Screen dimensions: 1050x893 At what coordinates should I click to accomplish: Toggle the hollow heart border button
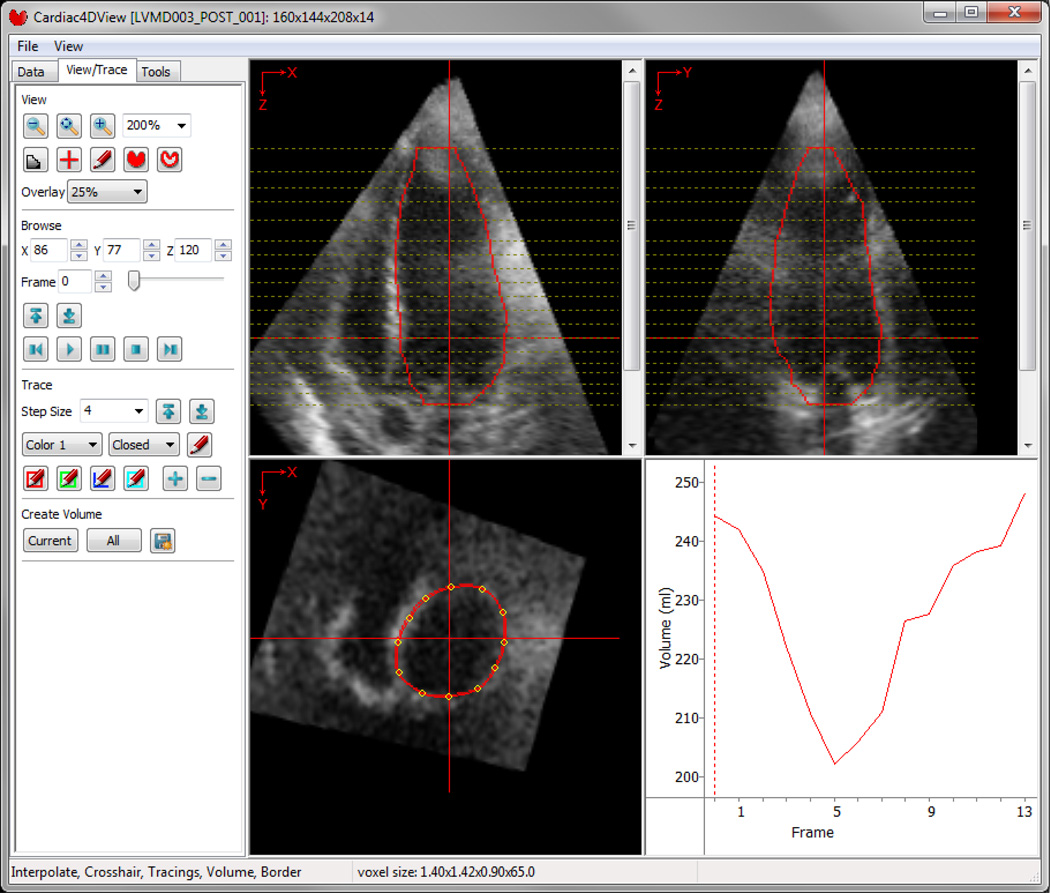[x=169, y=160]
